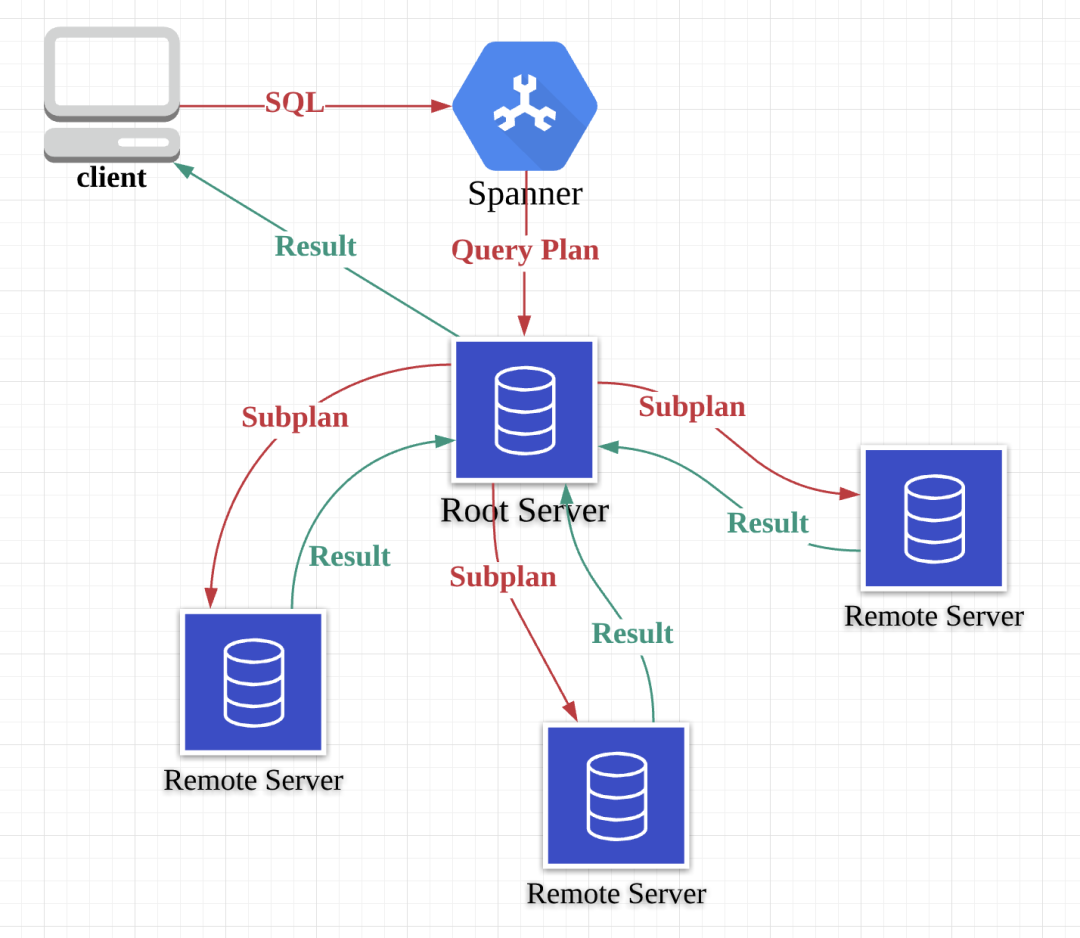Click the 'Result' label above the Remote Server directly below Root Server
The height and width of the screenshot is (938, 1080).
pyautogui.click(x=632, y=634)
